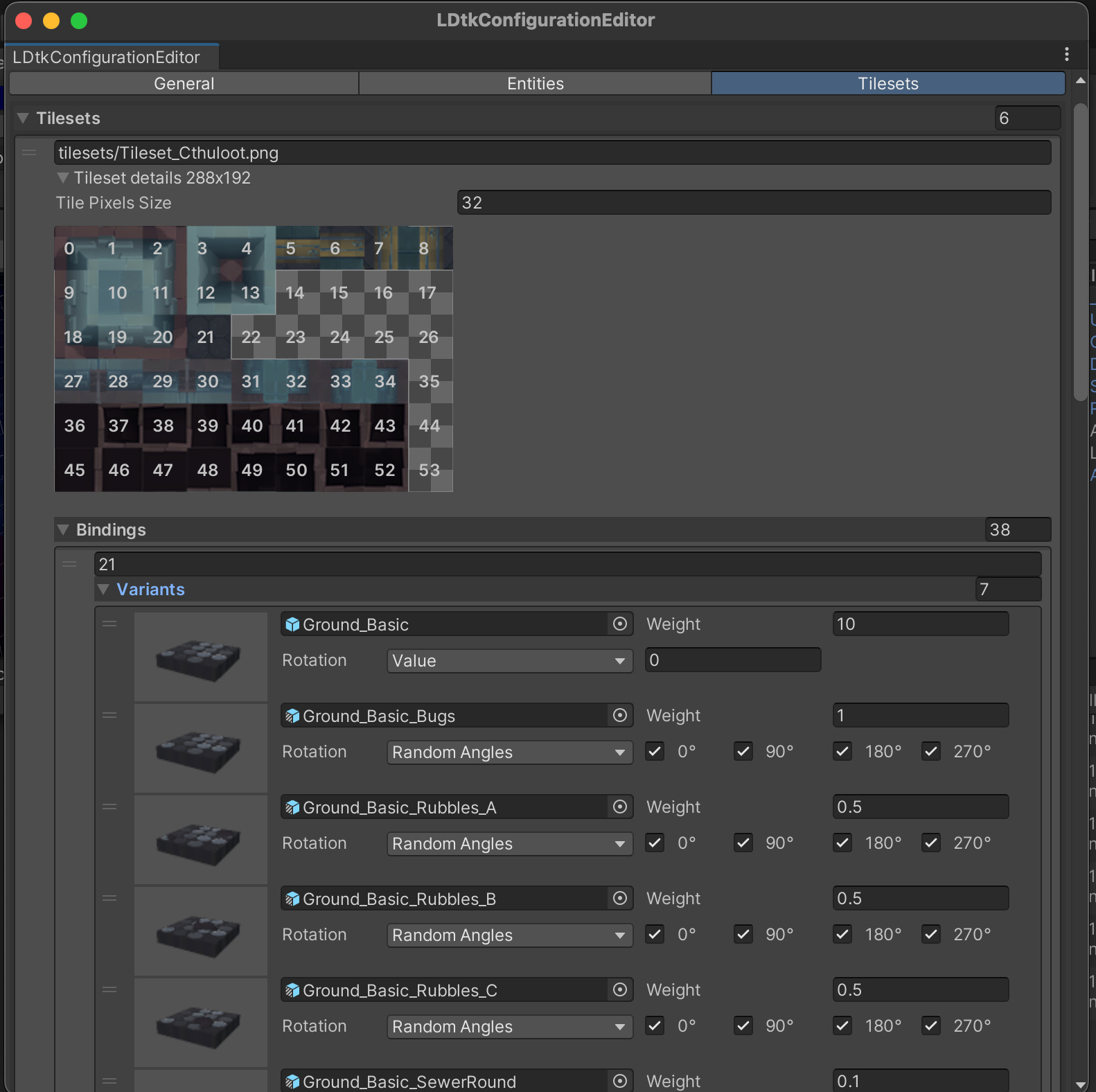Viewport: 1096px width, 1092px height.
Task: Disable 0° angle for Ground_Basic_Rubbles_C
Action: coord(655,1026)
